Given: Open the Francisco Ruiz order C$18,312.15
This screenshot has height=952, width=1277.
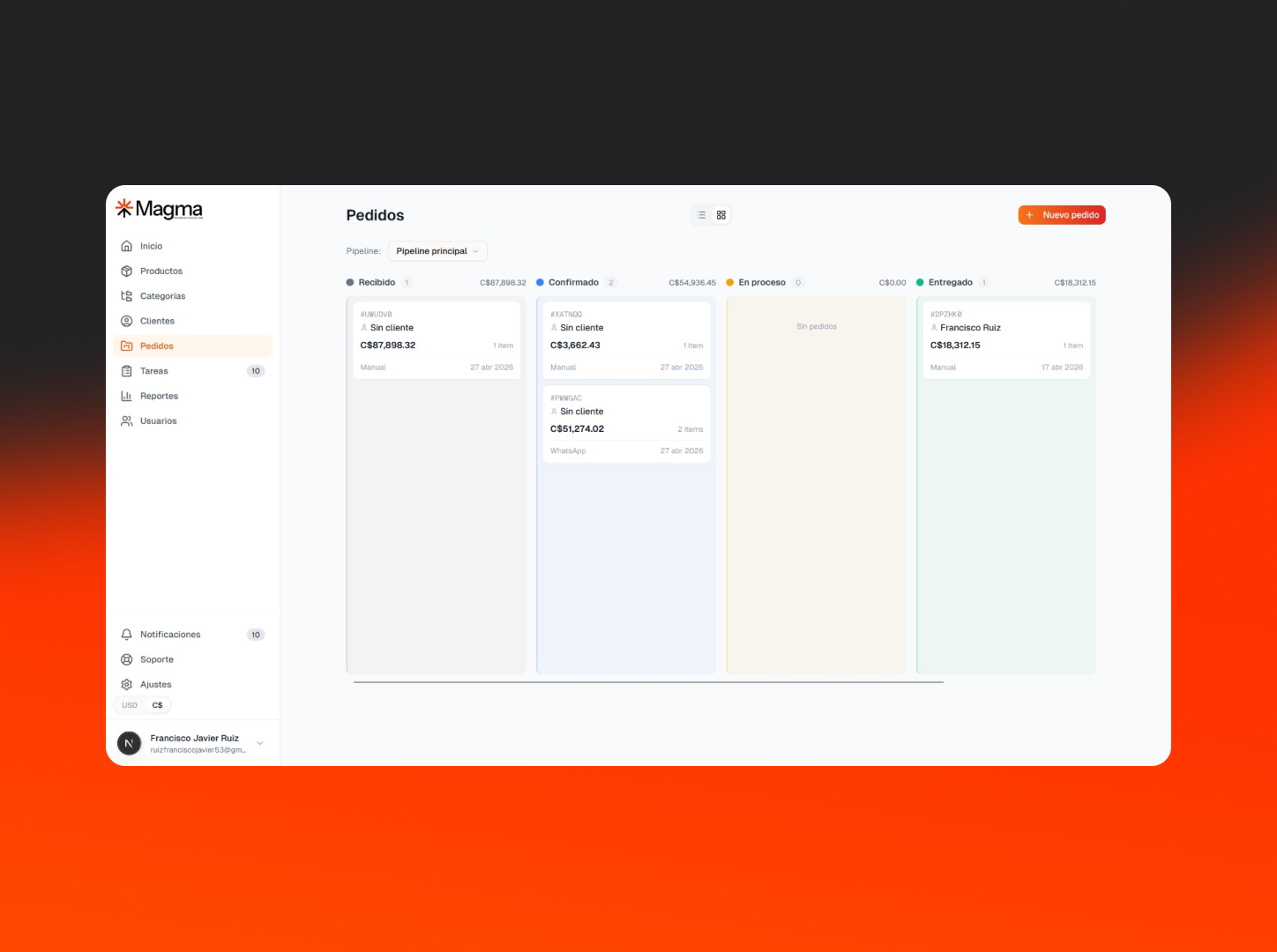Looking at the screenshot, I should 1006,340.
